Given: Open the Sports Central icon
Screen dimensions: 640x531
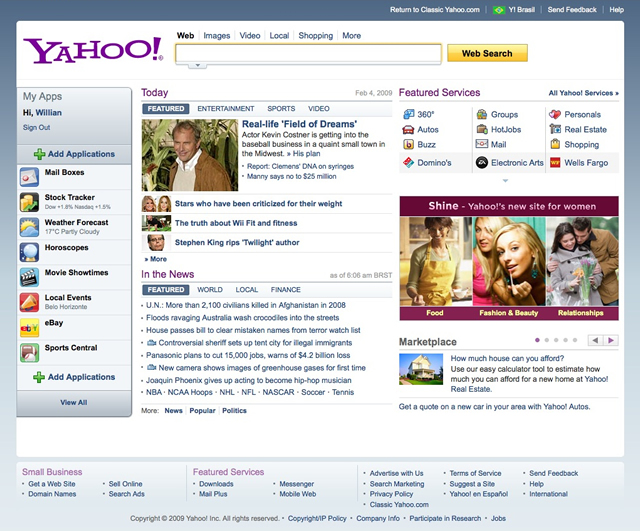Looking at the screenshot, I should (x=29, y=353).
